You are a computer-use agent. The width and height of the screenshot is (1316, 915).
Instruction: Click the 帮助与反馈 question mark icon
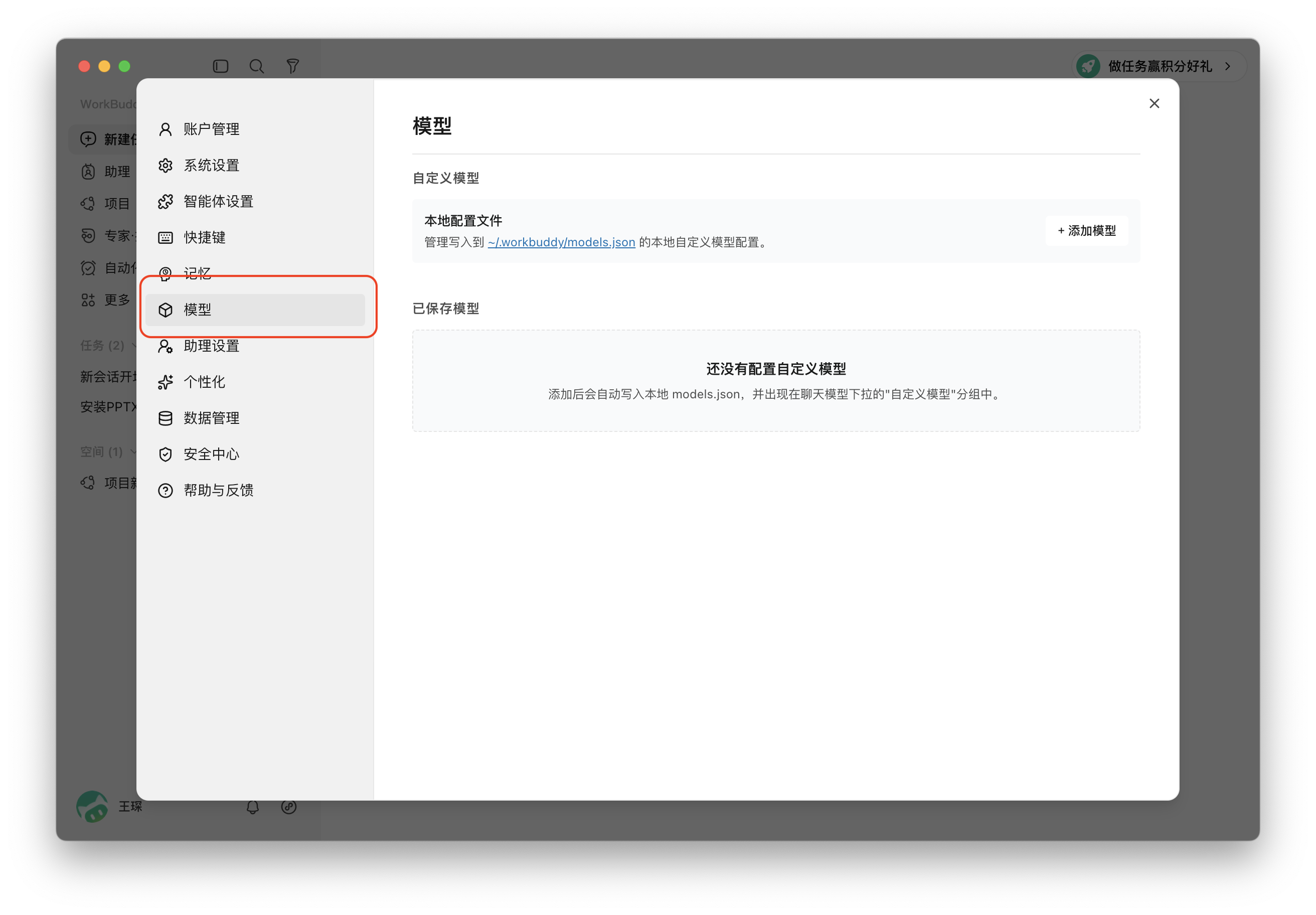point(165,490)
